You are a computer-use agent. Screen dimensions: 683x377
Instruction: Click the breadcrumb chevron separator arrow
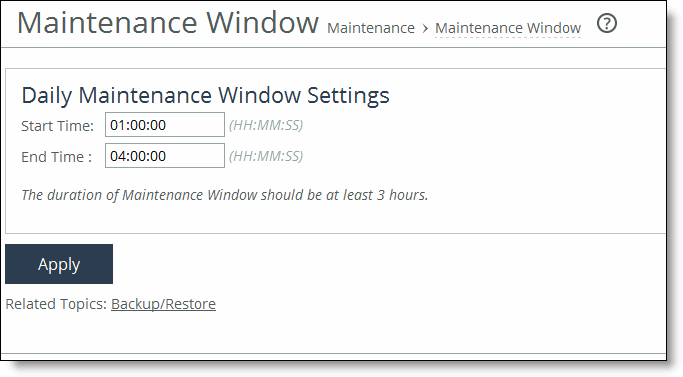coord(425,29)
